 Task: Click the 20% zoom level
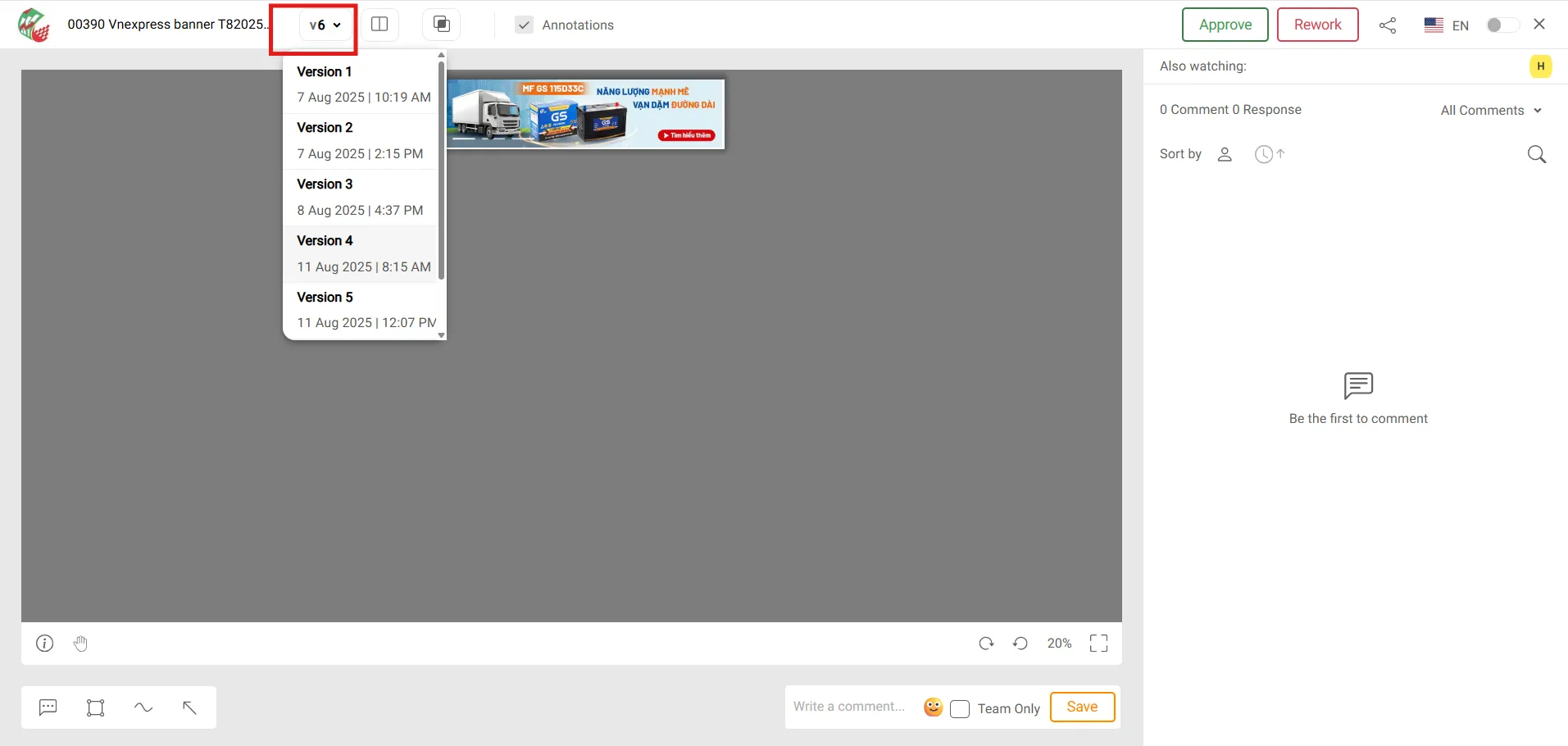coord(1059,644)
